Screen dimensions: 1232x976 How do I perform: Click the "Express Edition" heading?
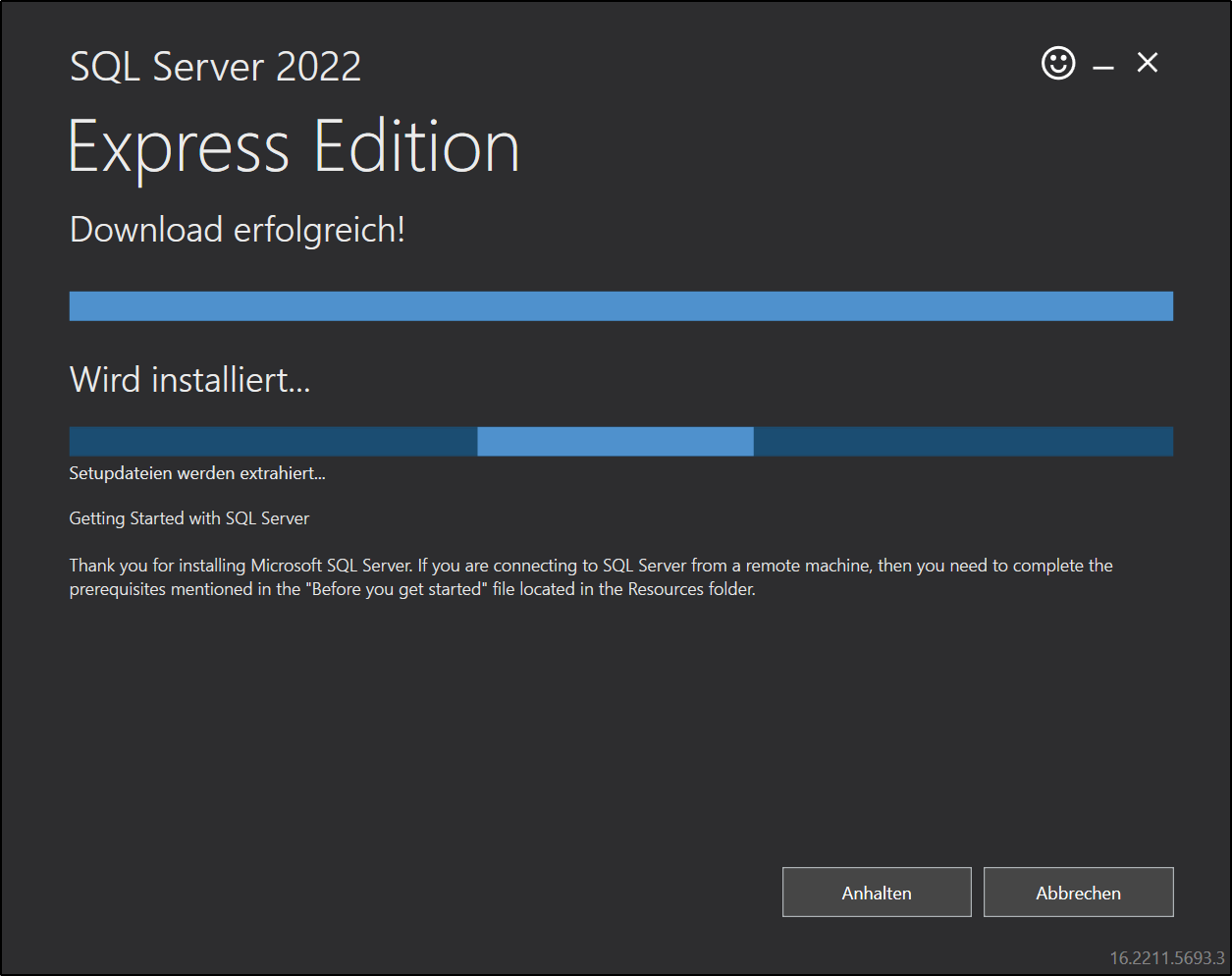pos(295,147)
